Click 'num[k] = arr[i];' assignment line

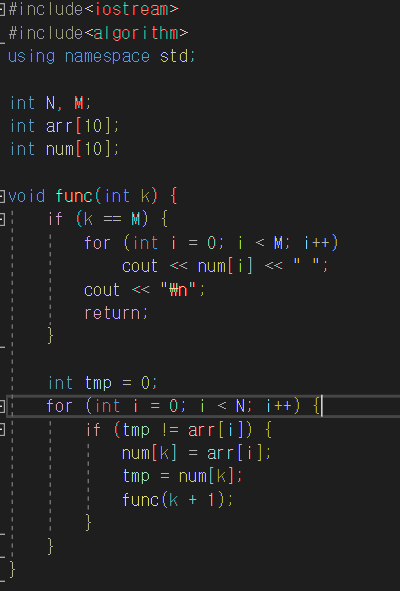(x=196, y=453)
